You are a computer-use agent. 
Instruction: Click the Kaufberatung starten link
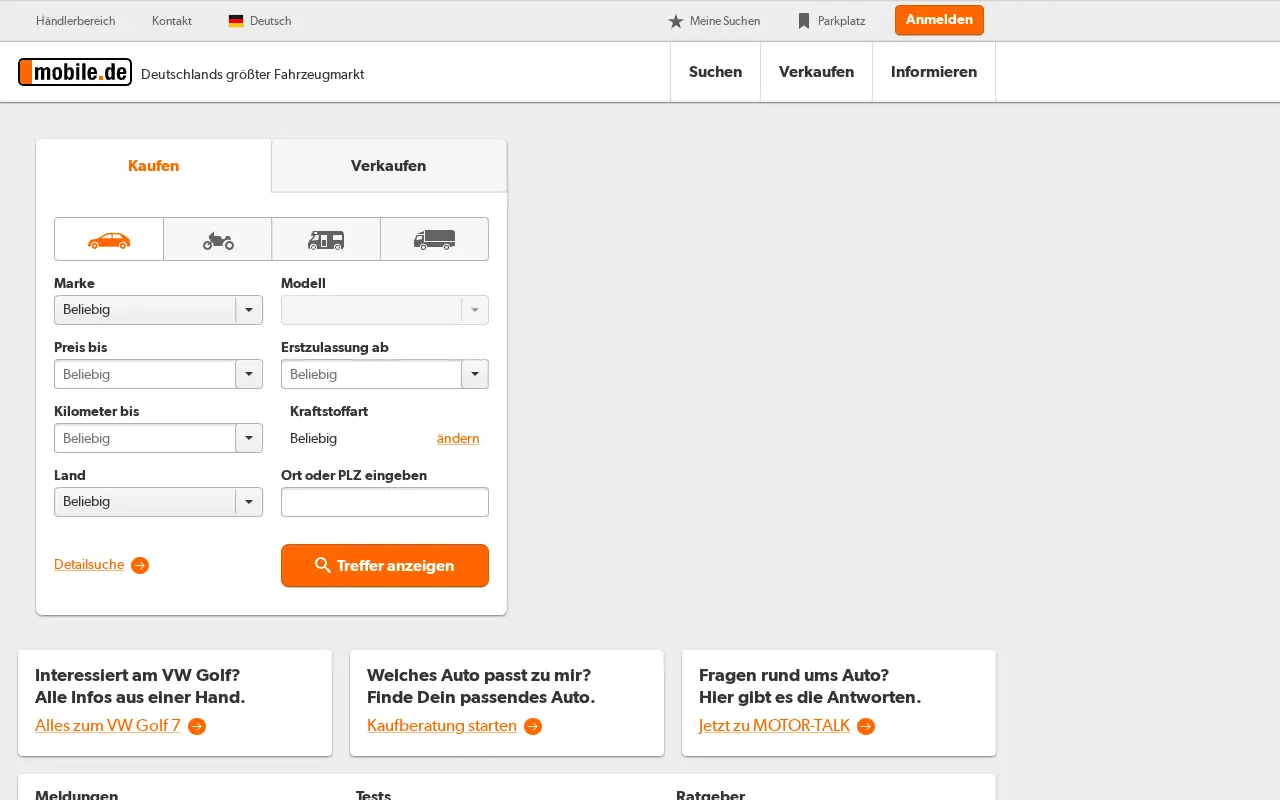tap(442, 726)
